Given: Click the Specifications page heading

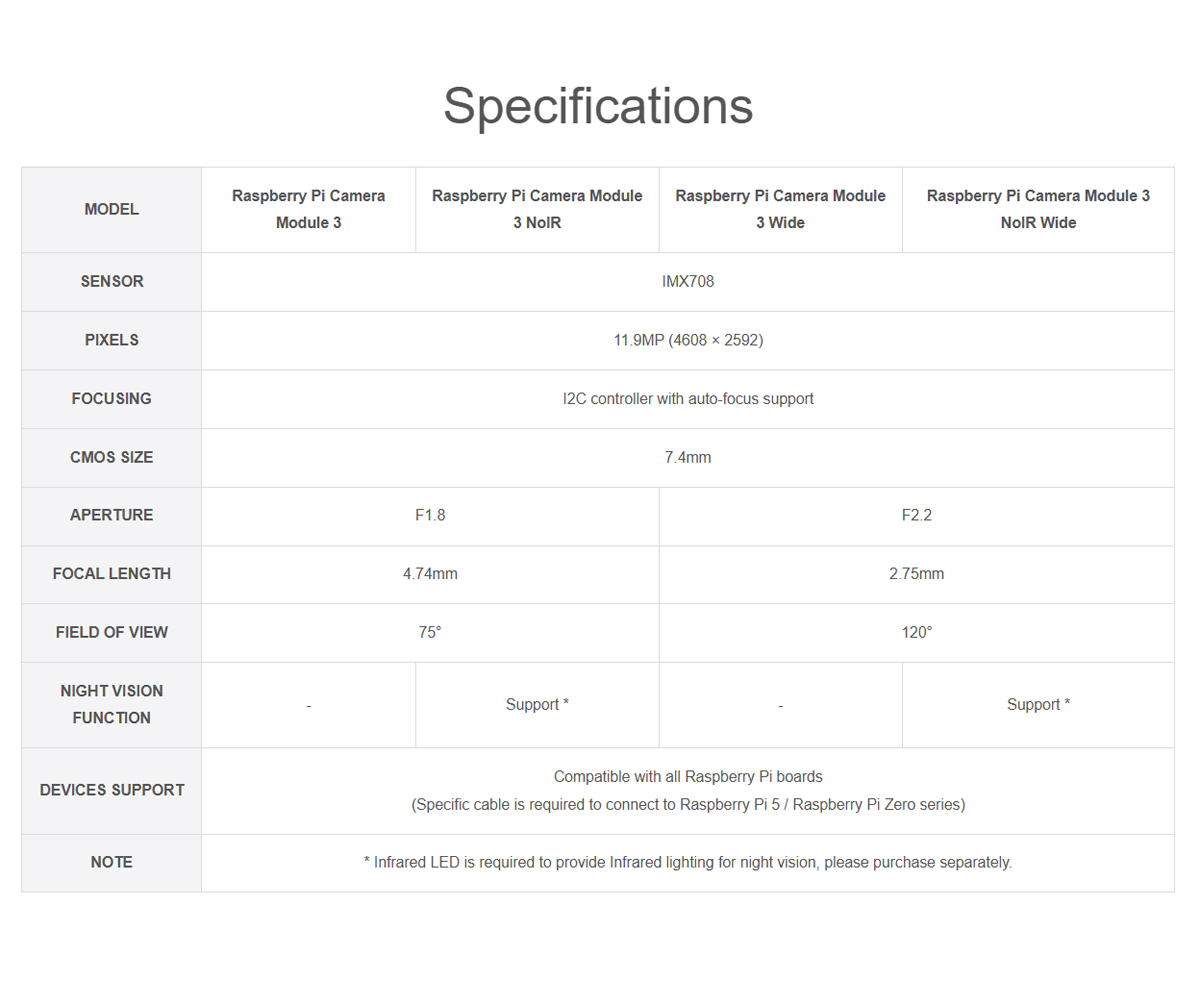Looking at the screenshot, I should click(x=598, y=106).
